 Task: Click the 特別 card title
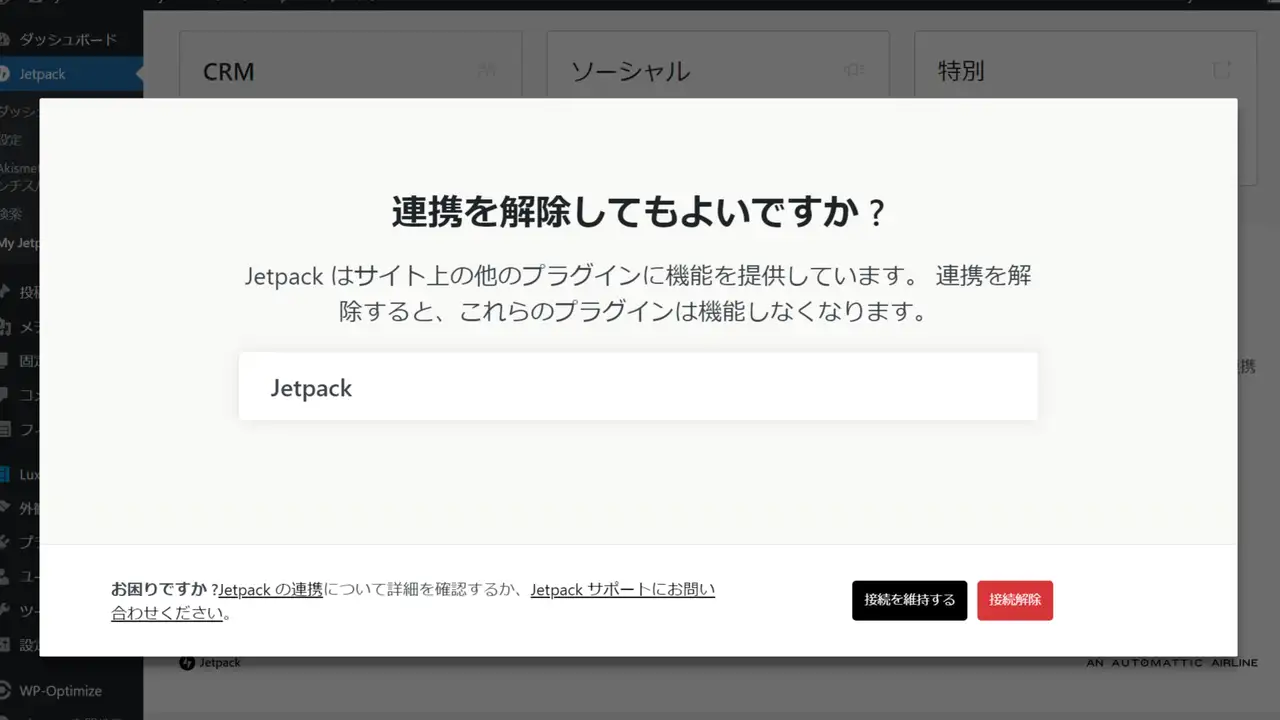pos(961,72)
